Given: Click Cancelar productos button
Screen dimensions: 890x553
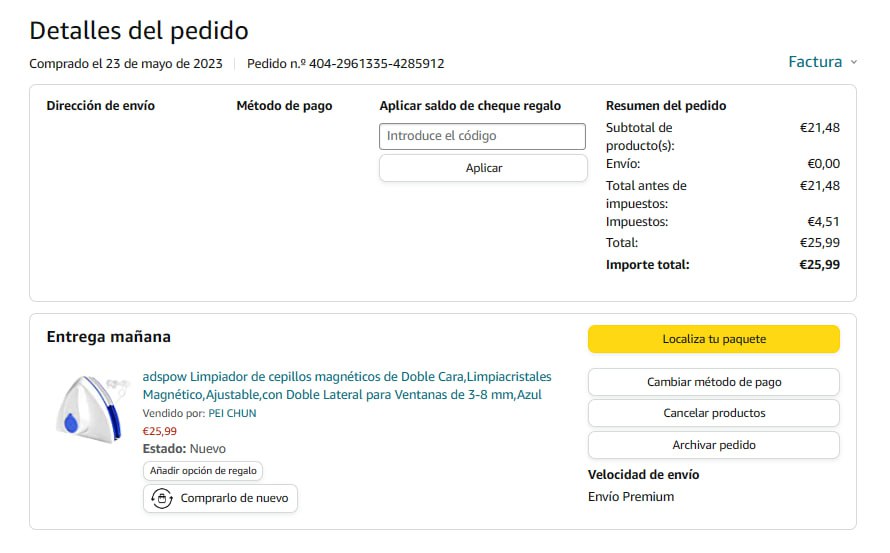Looking at the screenshot, I should 713,413.
